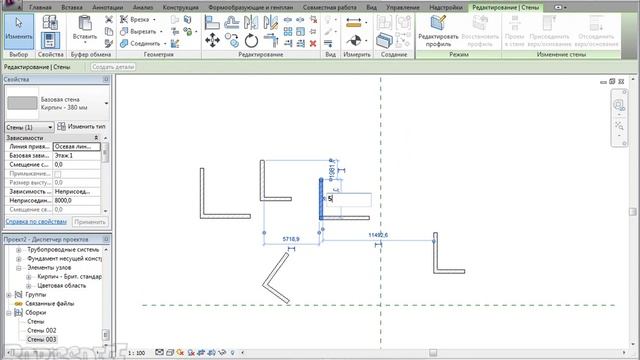Expand Фундамент несущей конструкции tree node
This screenshot has width=640, height=360.
pyautogui.click(x=18, y=259)
